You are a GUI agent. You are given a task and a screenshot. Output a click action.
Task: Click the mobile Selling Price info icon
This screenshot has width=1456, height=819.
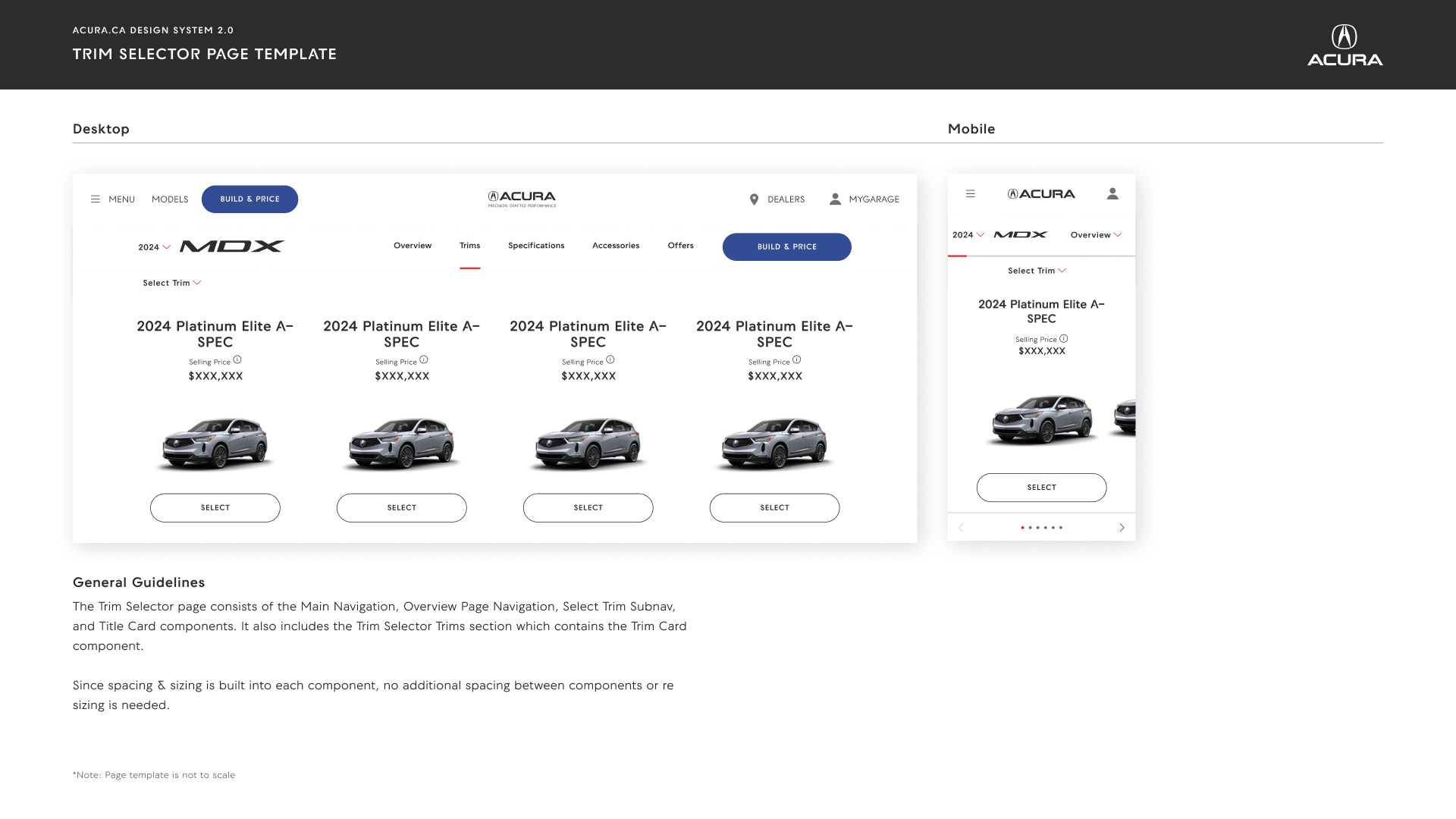[x=1064, y=339]
